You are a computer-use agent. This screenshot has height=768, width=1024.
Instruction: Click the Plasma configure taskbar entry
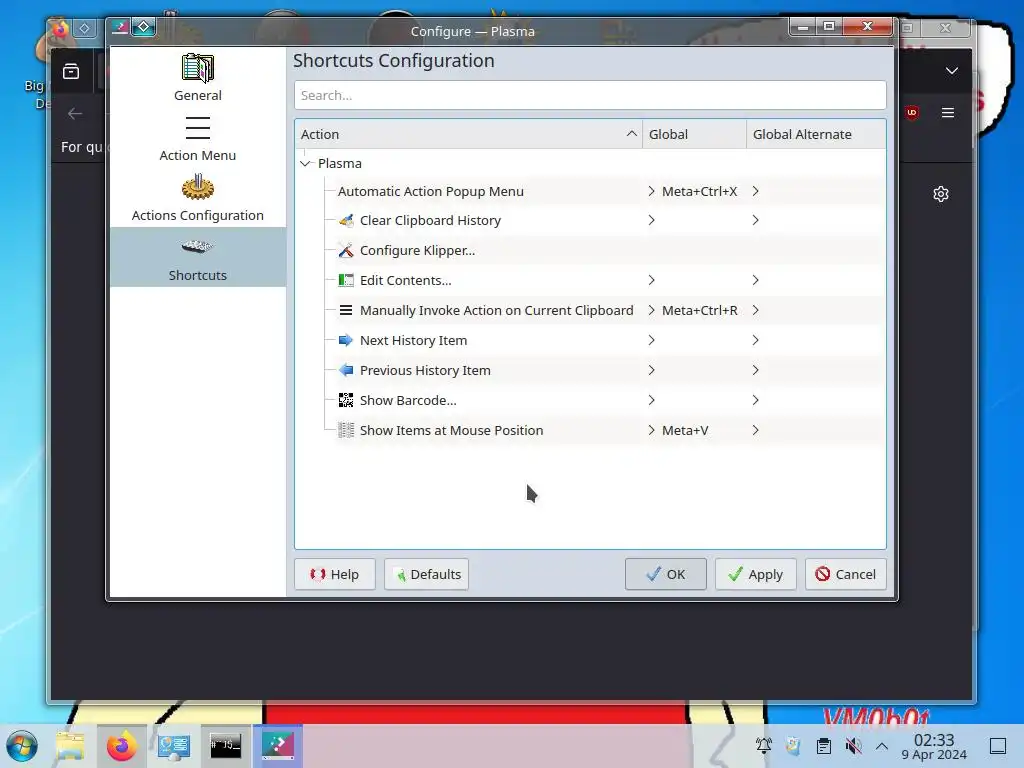point(278,746)
